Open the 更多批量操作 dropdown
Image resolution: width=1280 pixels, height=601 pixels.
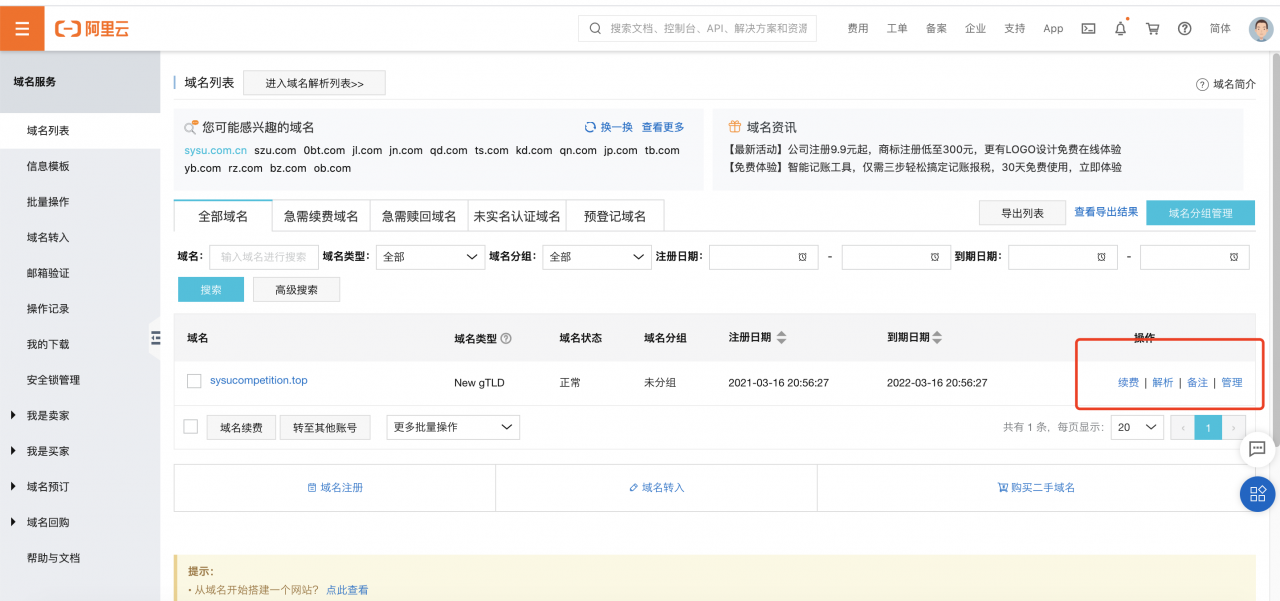[x=450, y=426]
